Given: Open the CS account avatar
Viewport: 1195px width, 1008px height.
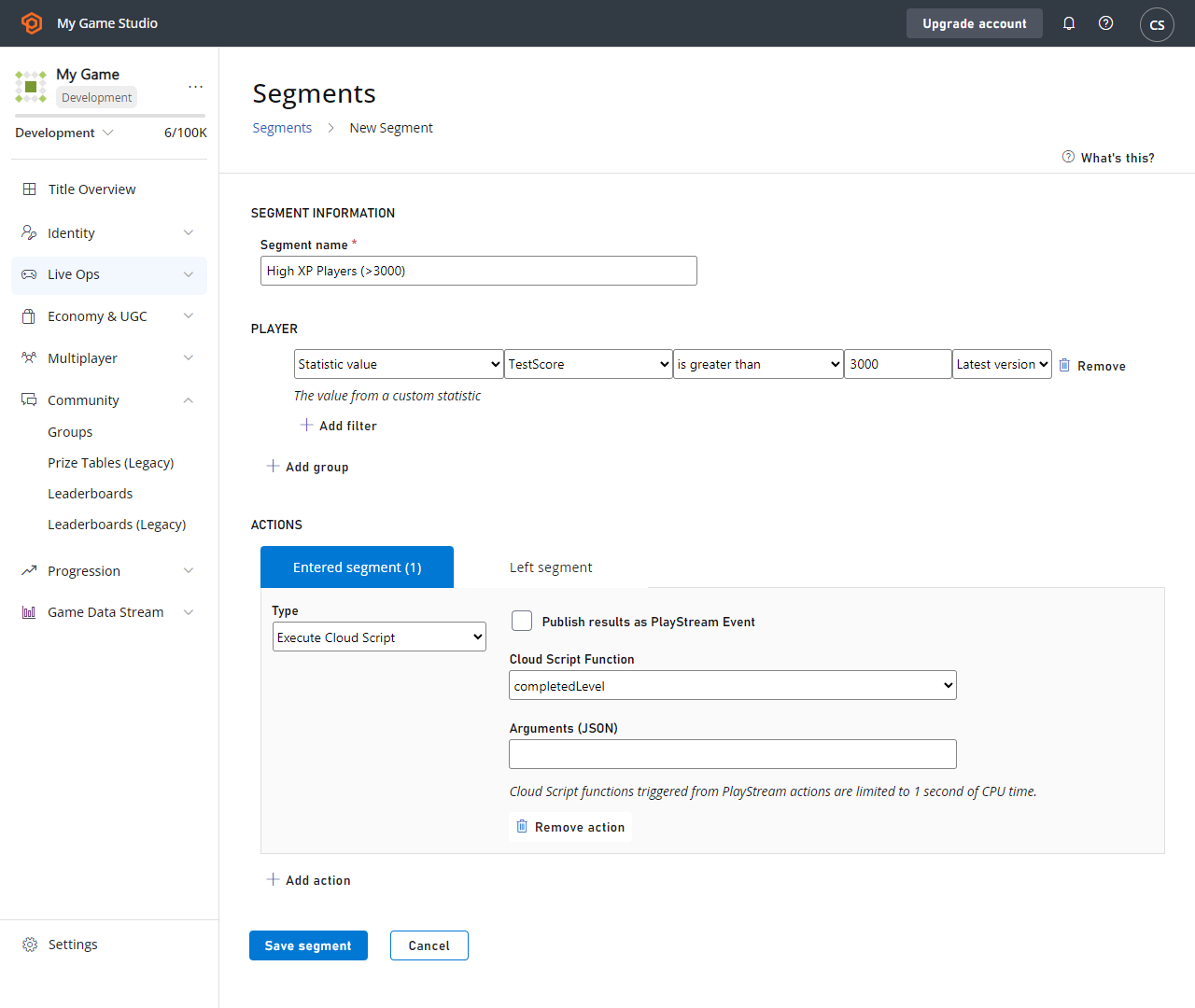Looking at the screenshot, I should (1157, 24).
